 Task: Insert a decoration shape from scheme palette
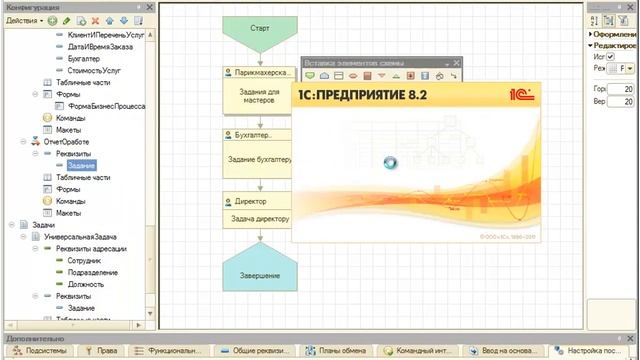pos(439,76)
